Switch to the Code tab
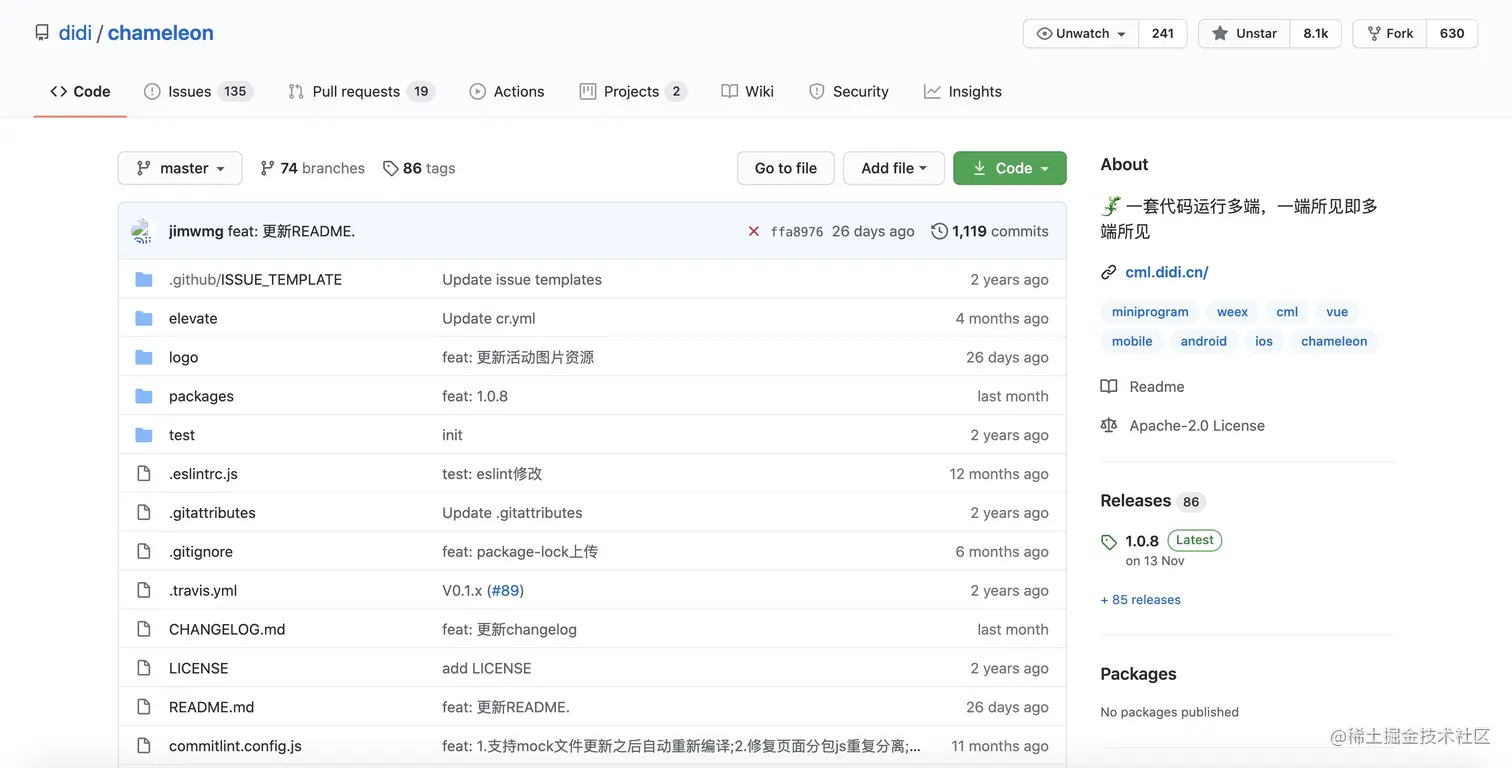 pos(80,91)
